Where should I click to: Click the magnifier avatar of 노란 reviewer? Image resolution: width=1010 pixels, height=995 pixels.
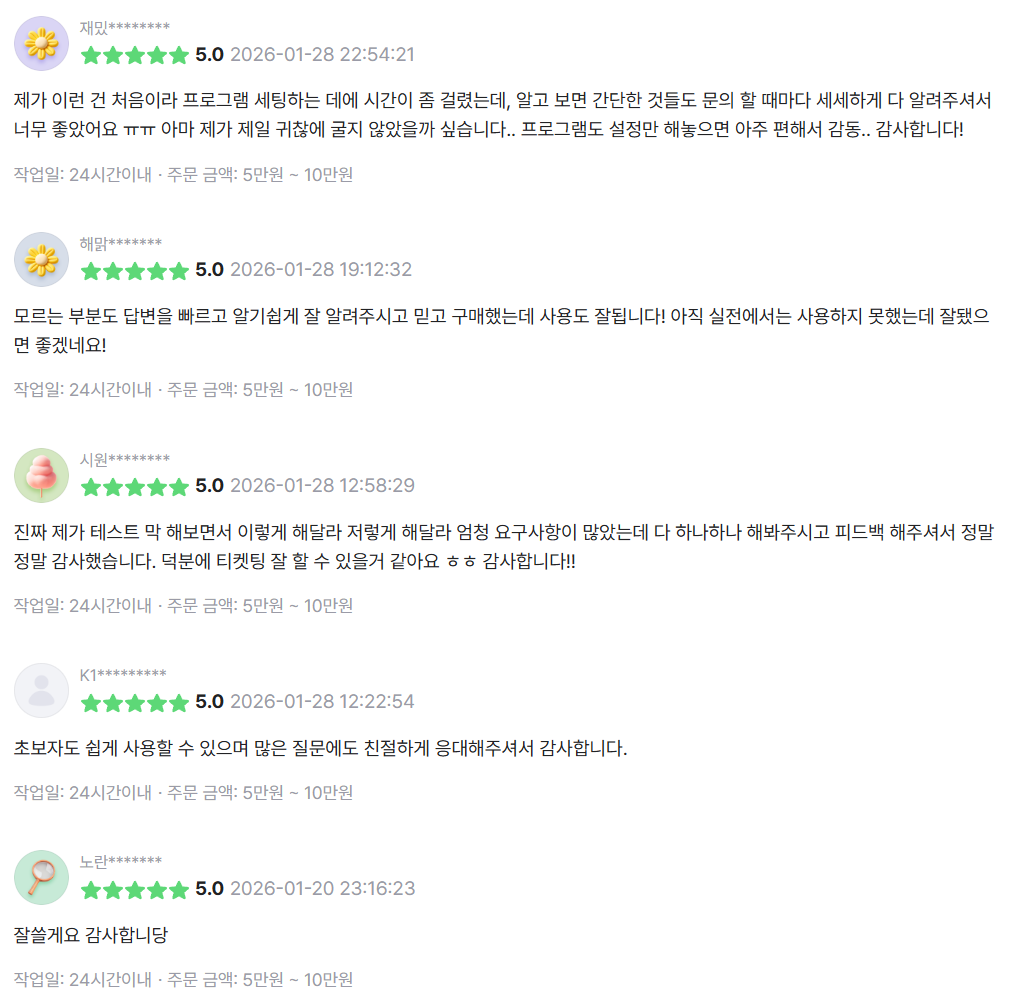[x=41, y=878]
